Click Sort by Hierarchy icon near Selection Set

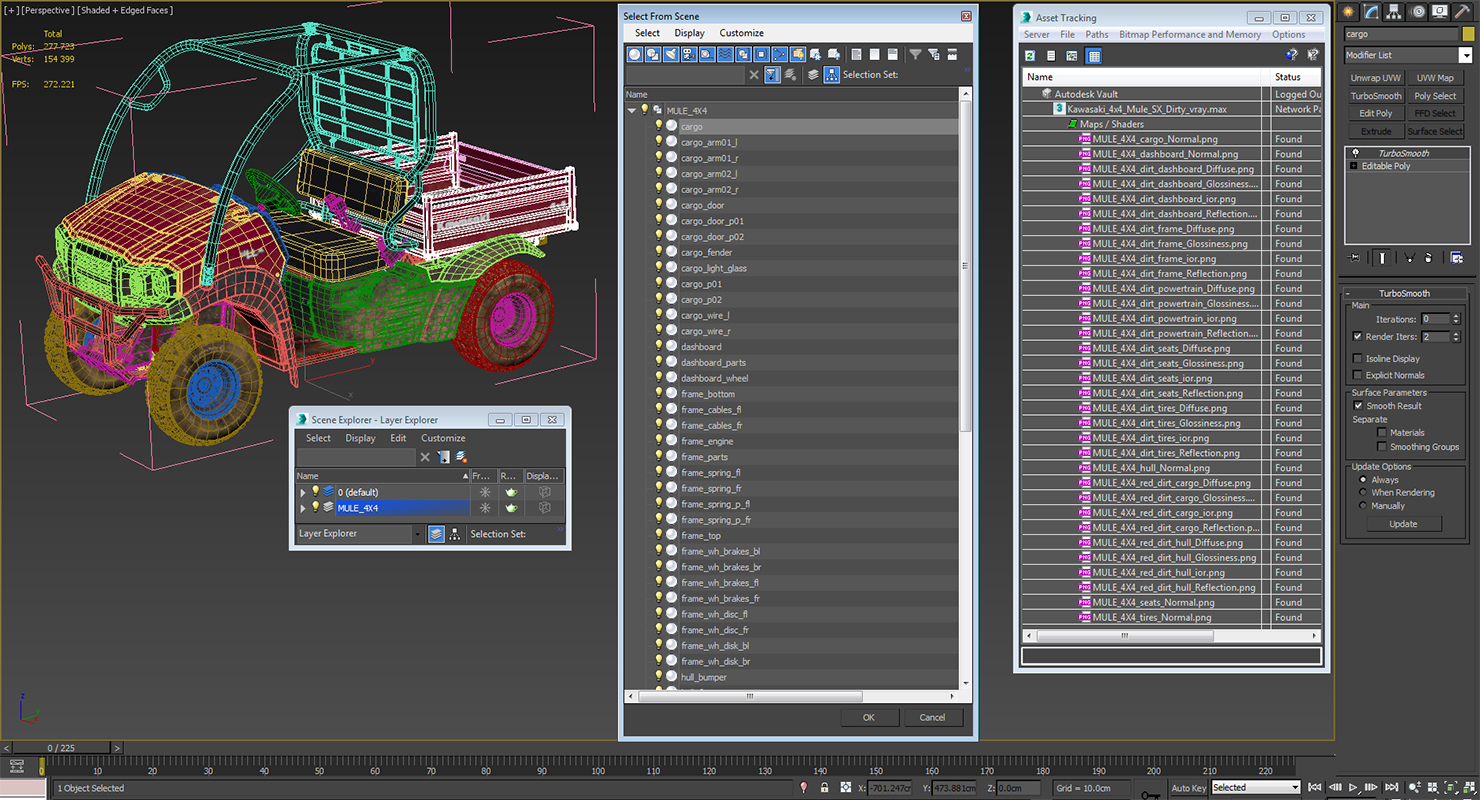[831, 75]
